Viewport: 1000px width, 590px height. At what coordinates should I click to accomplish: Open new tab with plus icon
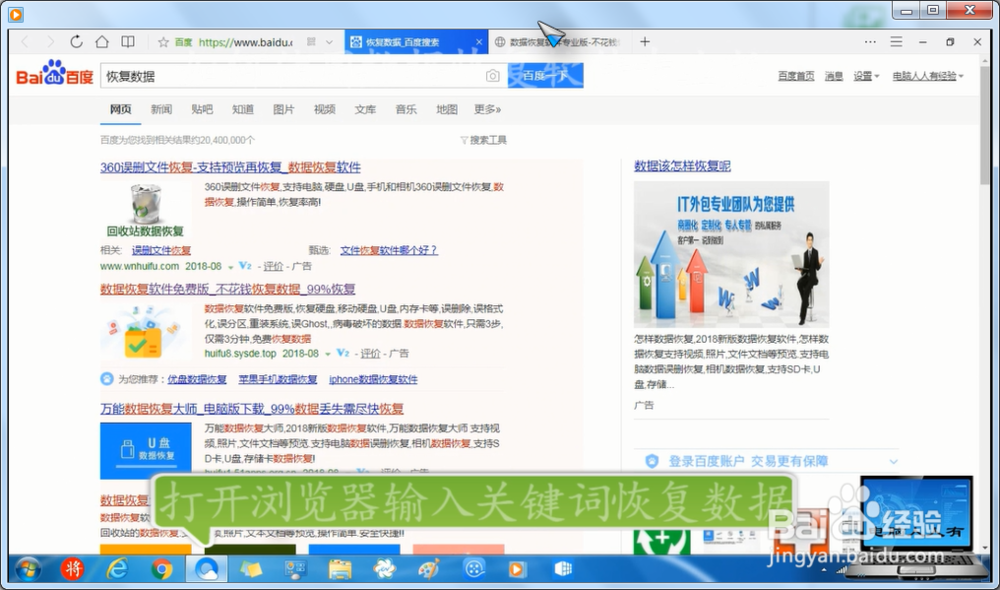click(x=645, y=41)
